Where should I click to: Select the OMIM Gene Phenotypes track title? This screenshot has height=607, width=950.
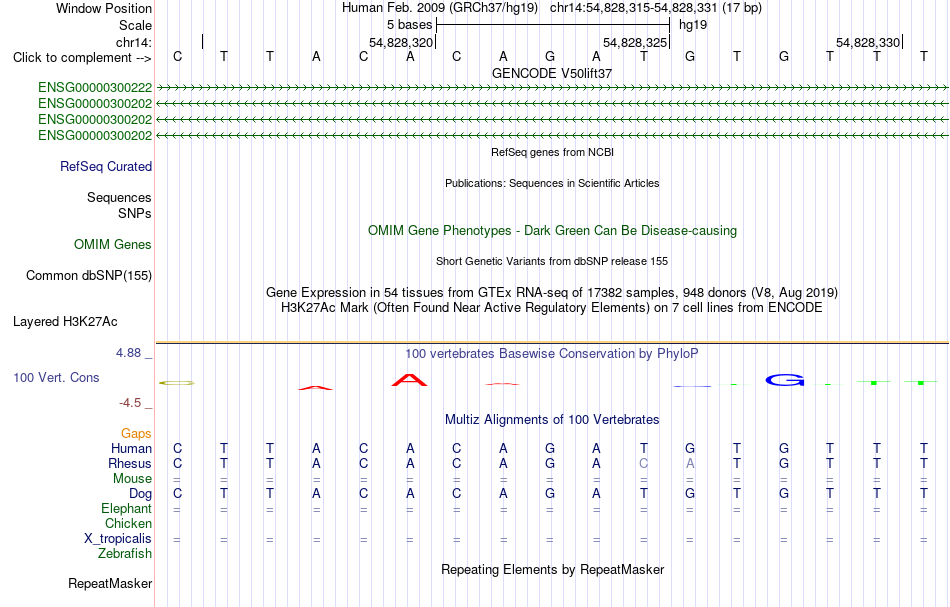553,231
